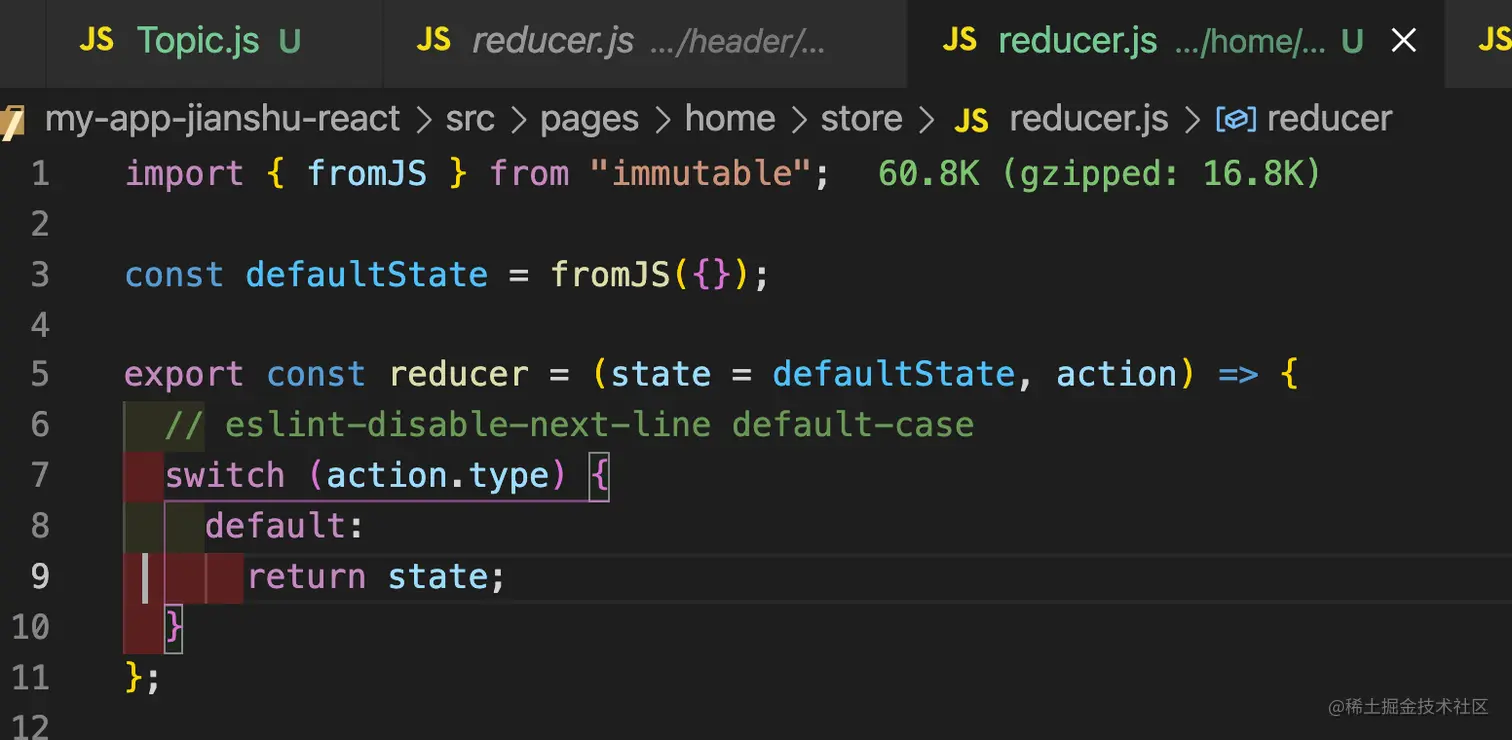Screen dimensions: 1512x740
Task: Click line number 9 in the gutter
Action: click(40, 576)
